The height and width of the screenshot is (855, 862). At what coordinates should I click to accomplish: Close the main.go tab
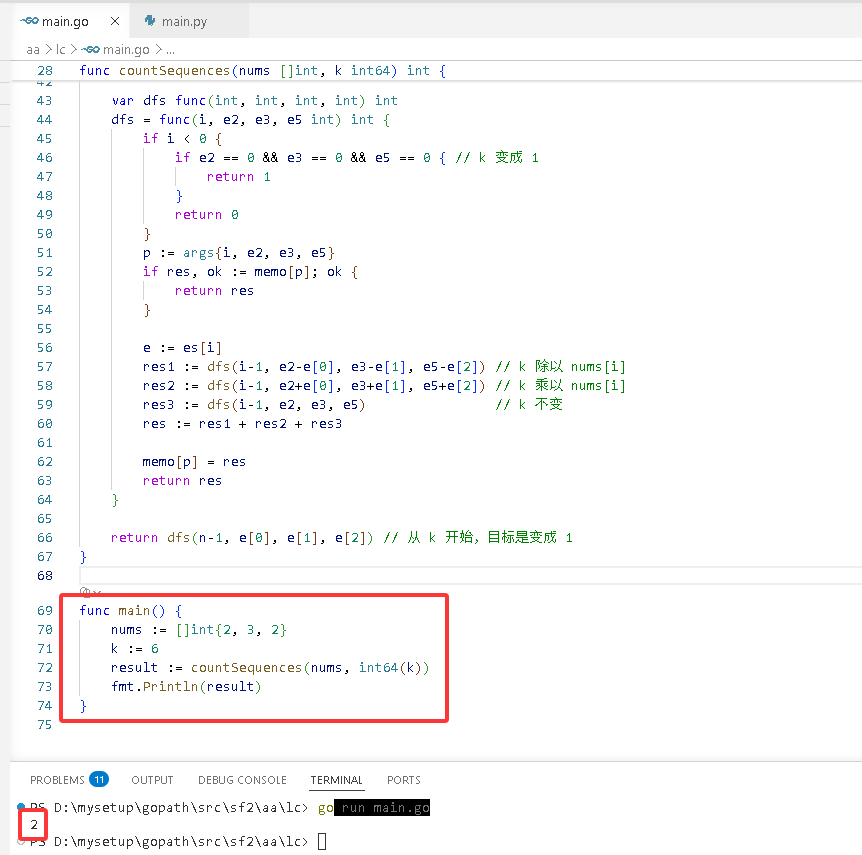click(115, 21)
